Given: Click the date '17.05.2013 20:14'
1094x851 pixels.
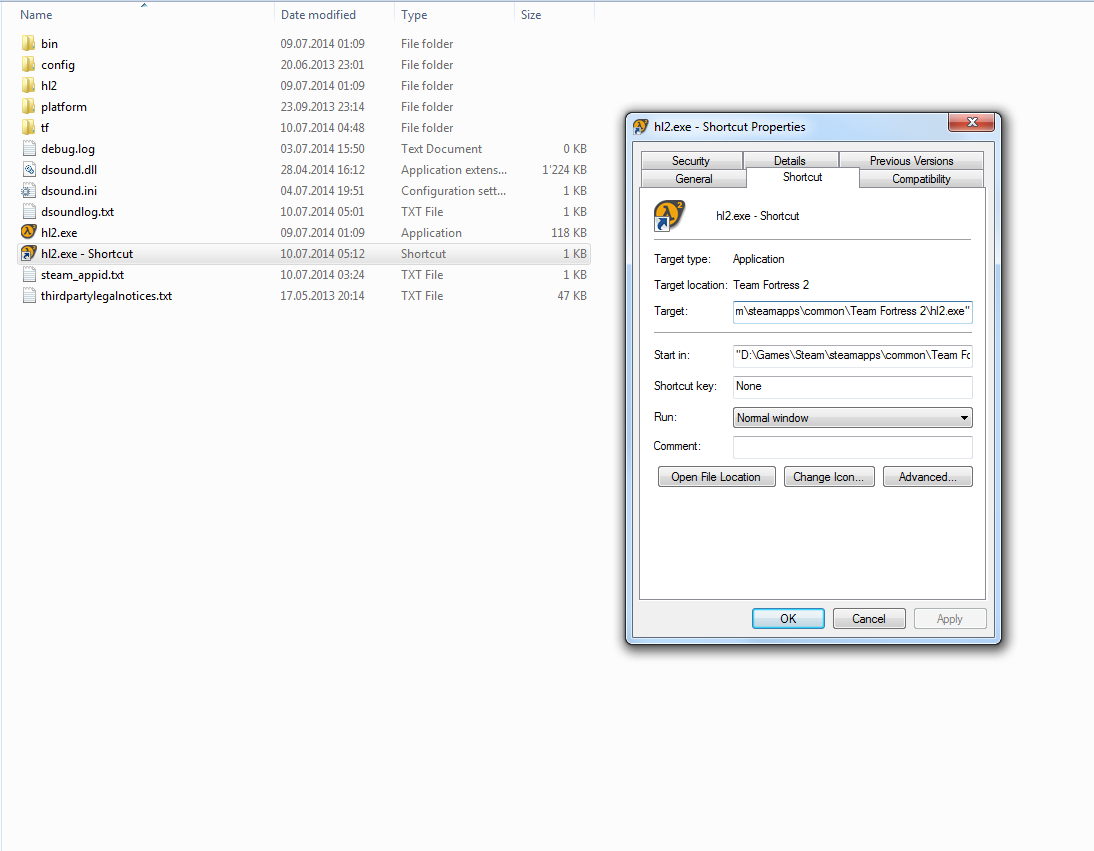Looking at the screenshot, I should click(x=322, y=296).
